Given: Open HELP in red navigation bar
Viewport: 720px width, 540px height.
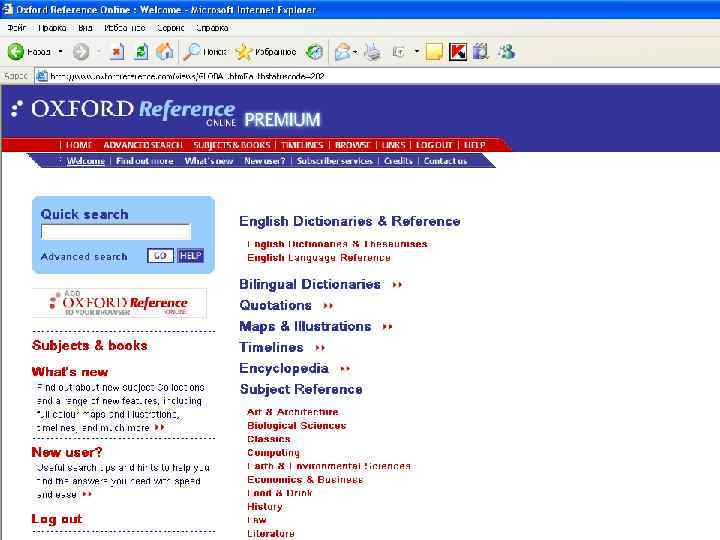Looking at the screenshot, I should [474, 145].
